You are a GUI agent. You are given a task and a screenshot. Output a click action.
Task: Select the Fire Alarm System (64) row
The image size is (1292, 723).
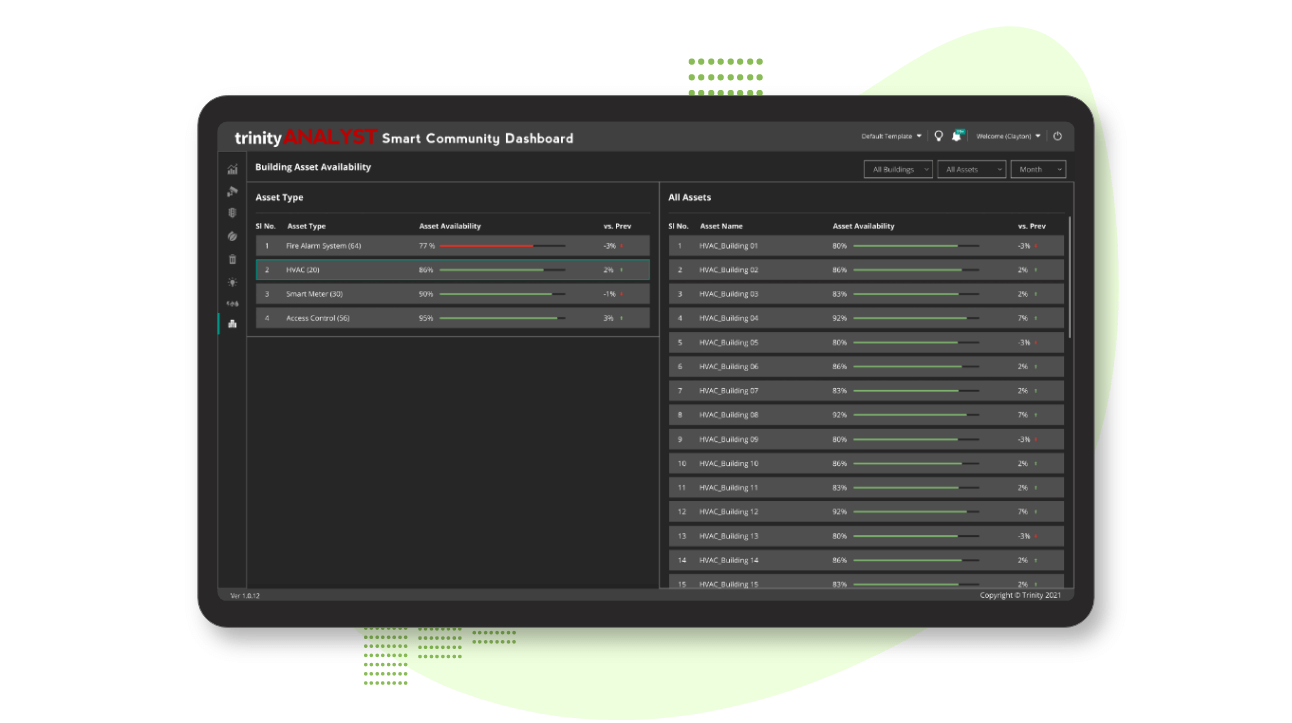coord(452,246)
